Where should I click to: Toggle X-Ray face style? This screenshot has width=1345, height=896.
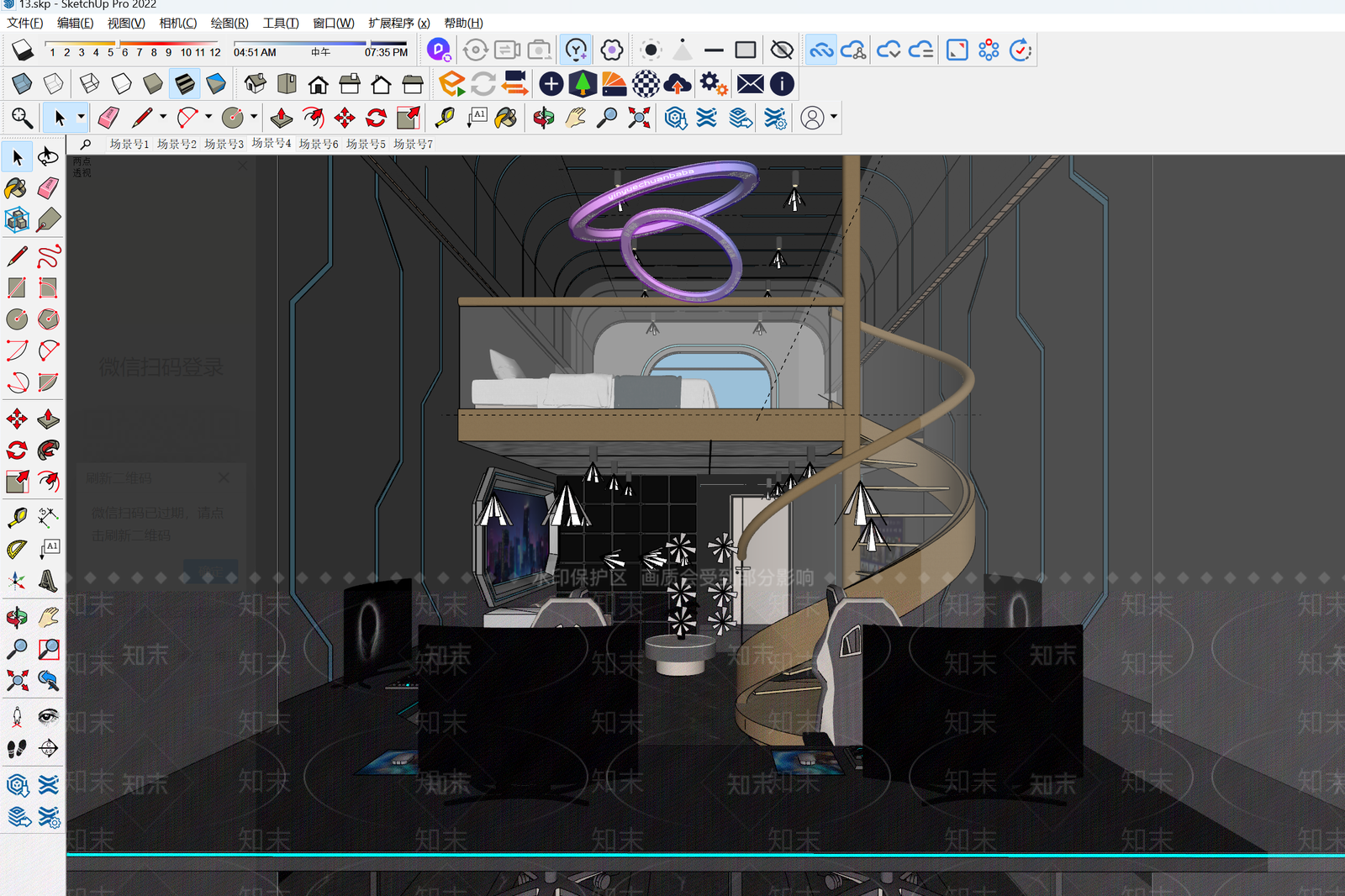click(22, 83)
